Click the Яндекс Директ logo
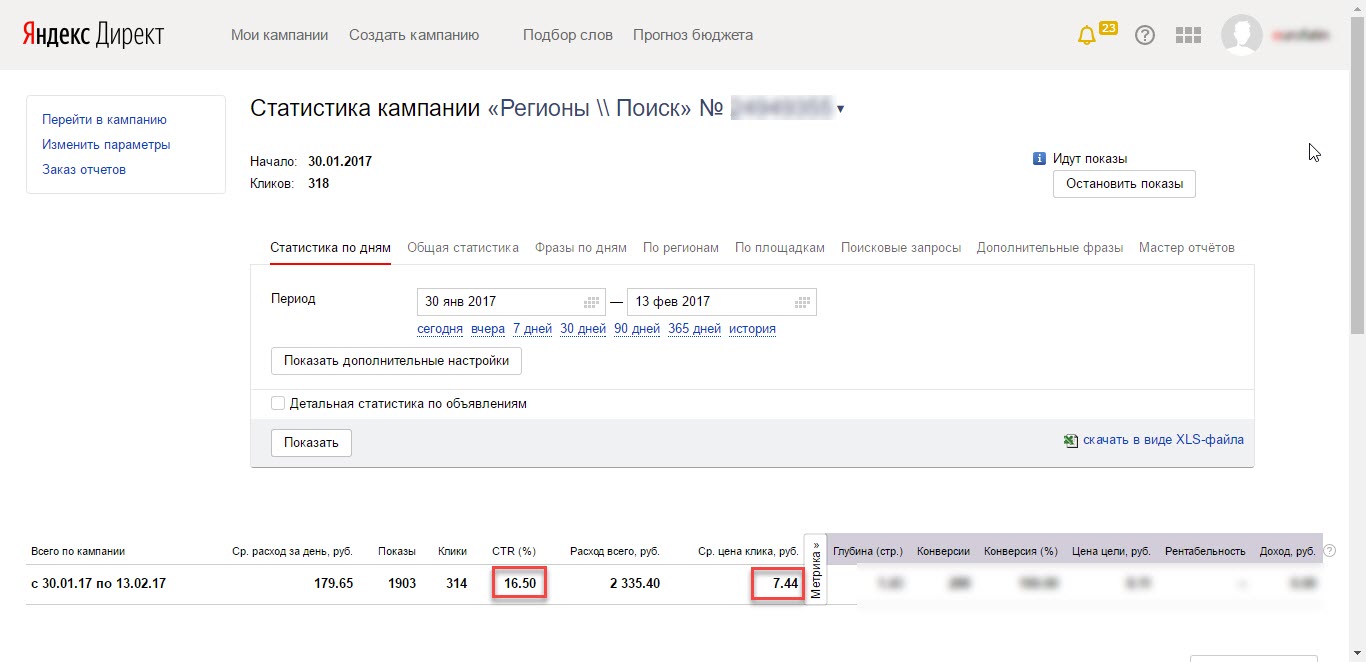The image size is (1366, 662). 93,35
